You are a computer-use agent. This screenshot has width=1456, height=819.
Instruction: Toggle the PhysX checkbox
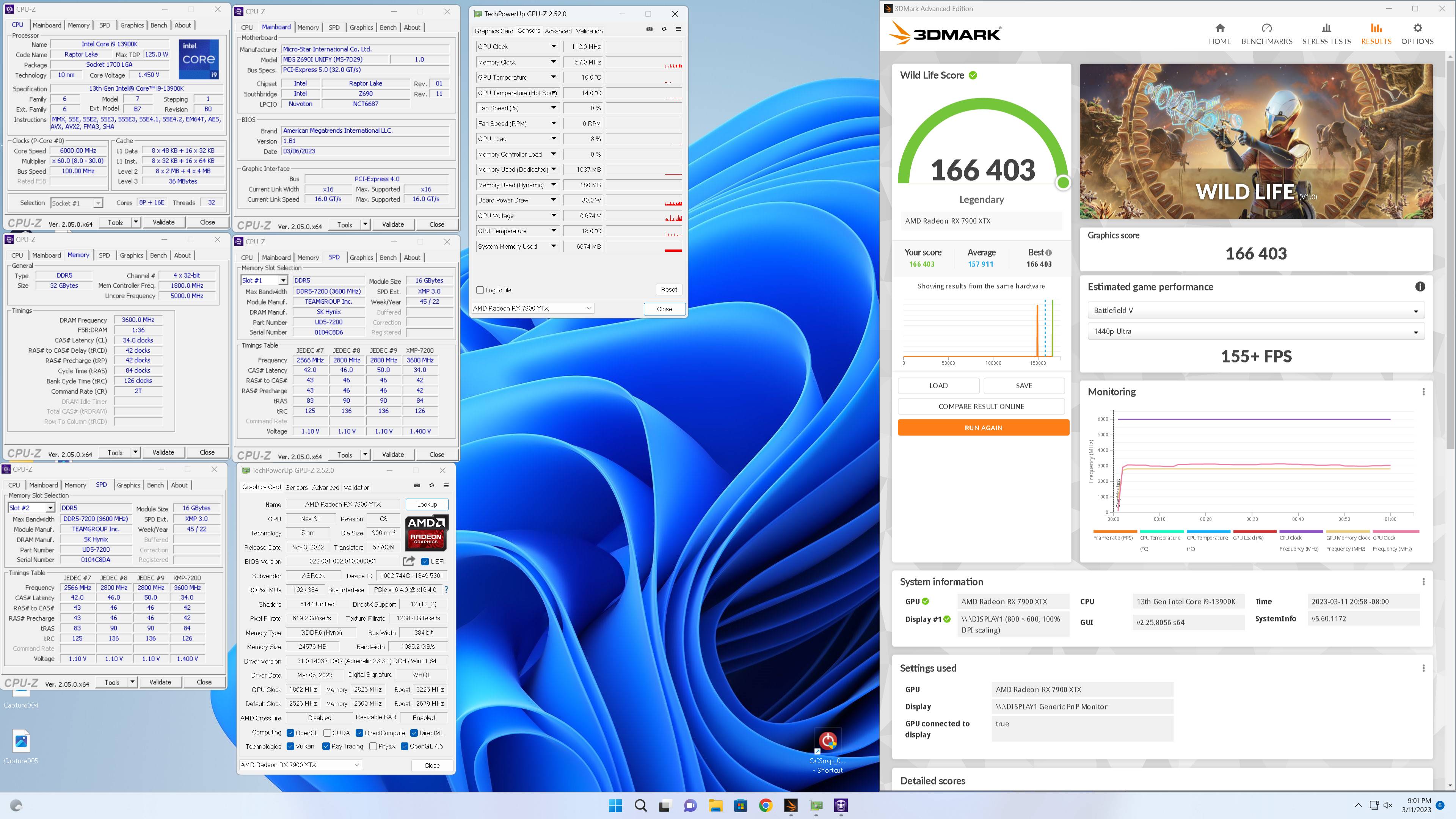(x=373, y=746)
